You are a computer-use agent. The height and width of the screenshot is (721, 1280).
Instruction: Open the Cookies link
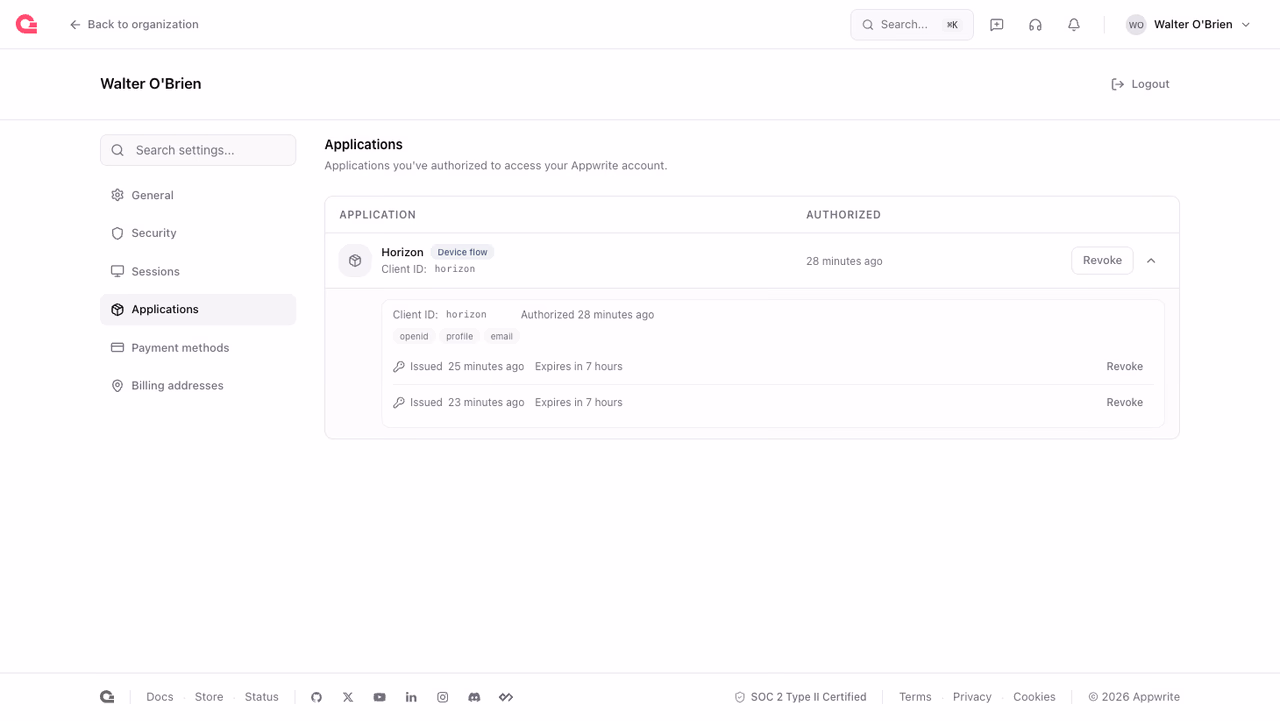[x=1034, y=697]
